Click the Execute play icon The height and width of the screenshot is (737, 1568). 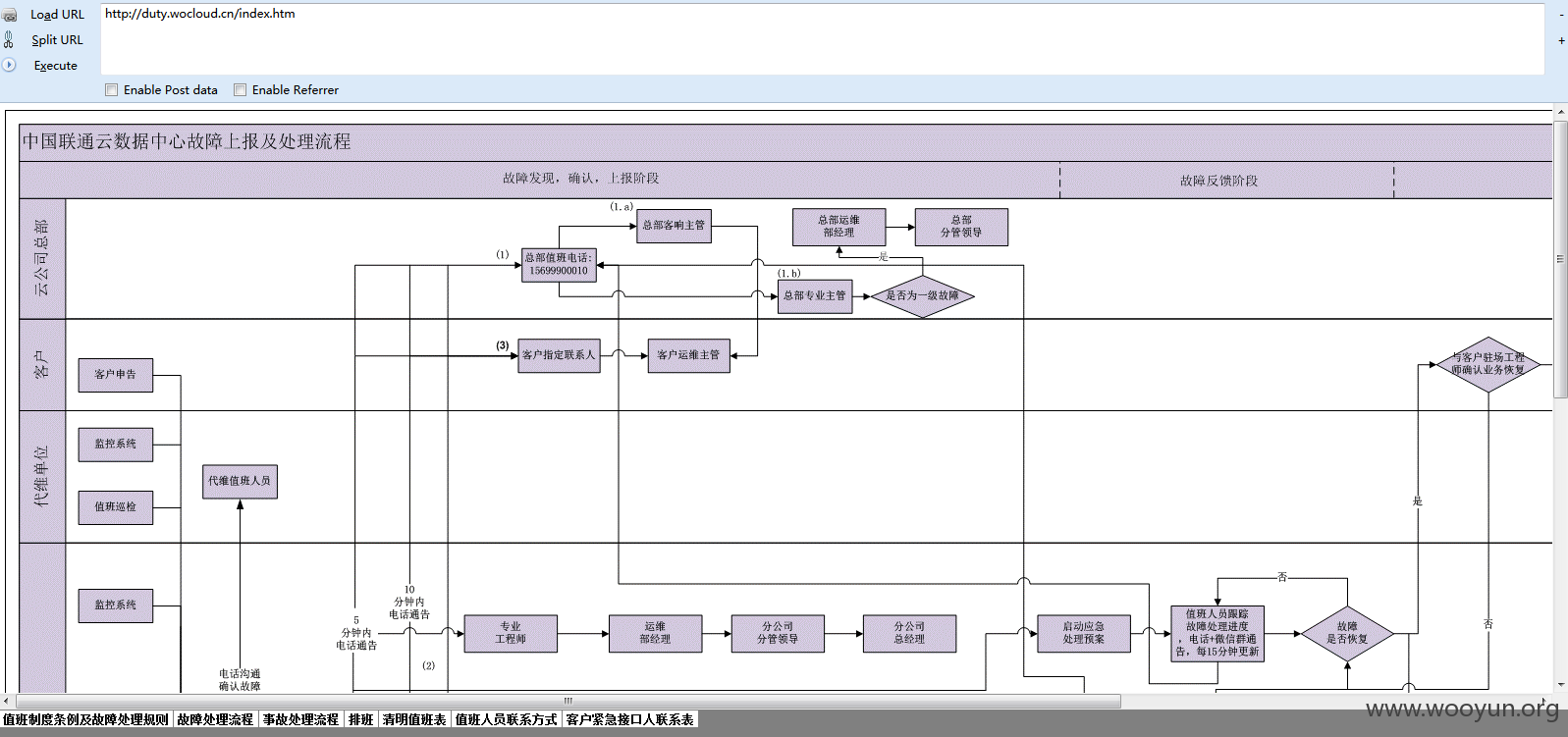click(9, 65)
